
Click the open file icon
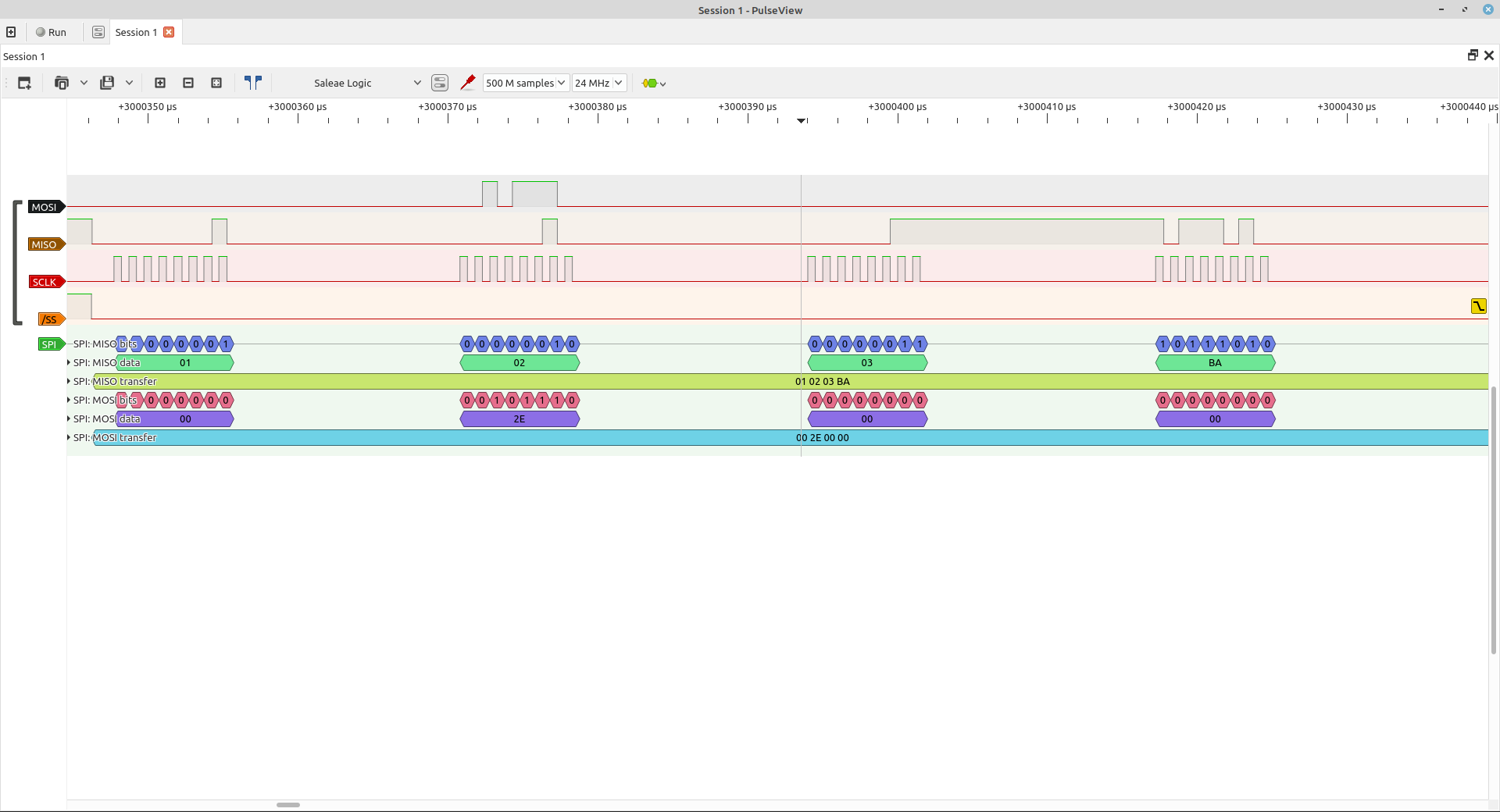tap(62, 83)
